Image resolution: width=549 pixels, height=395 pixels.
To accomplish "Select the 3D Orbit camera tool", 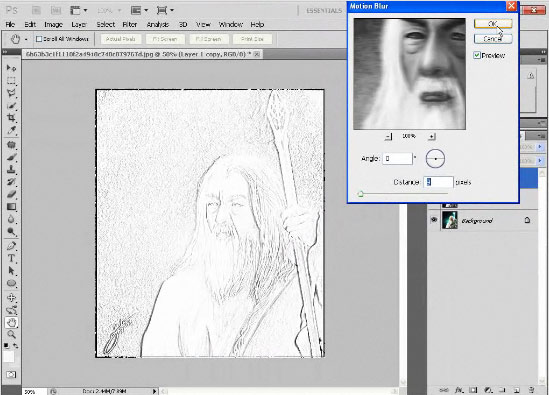I will (x=11, y=310).
